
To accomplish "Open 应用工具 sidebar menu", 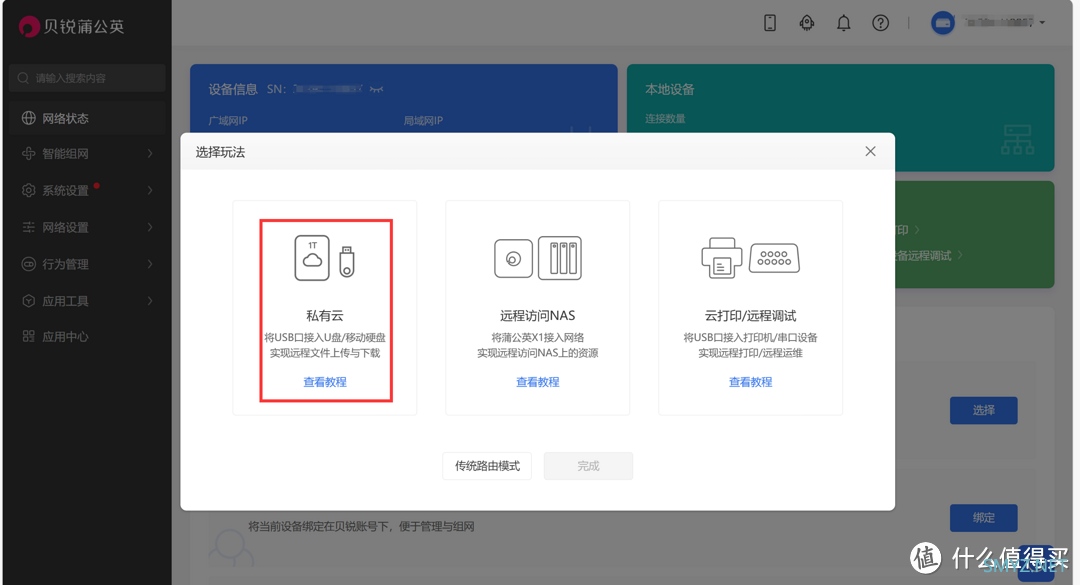I will 87,301.
